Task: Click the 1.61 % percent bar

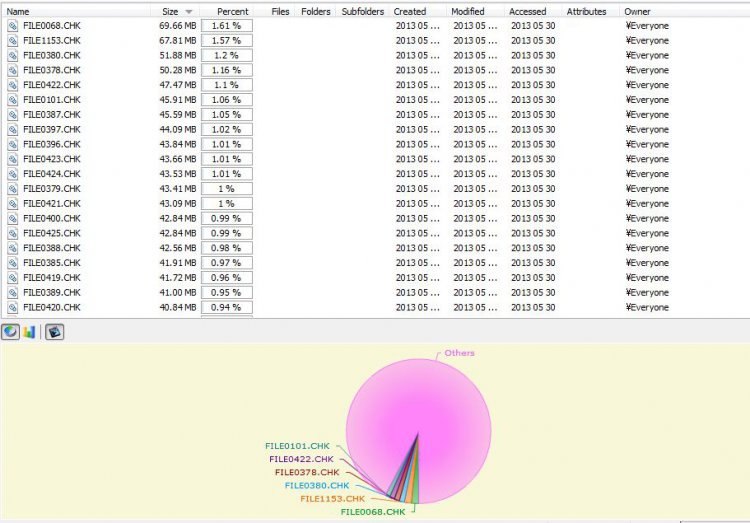Action: pos(227,26)
